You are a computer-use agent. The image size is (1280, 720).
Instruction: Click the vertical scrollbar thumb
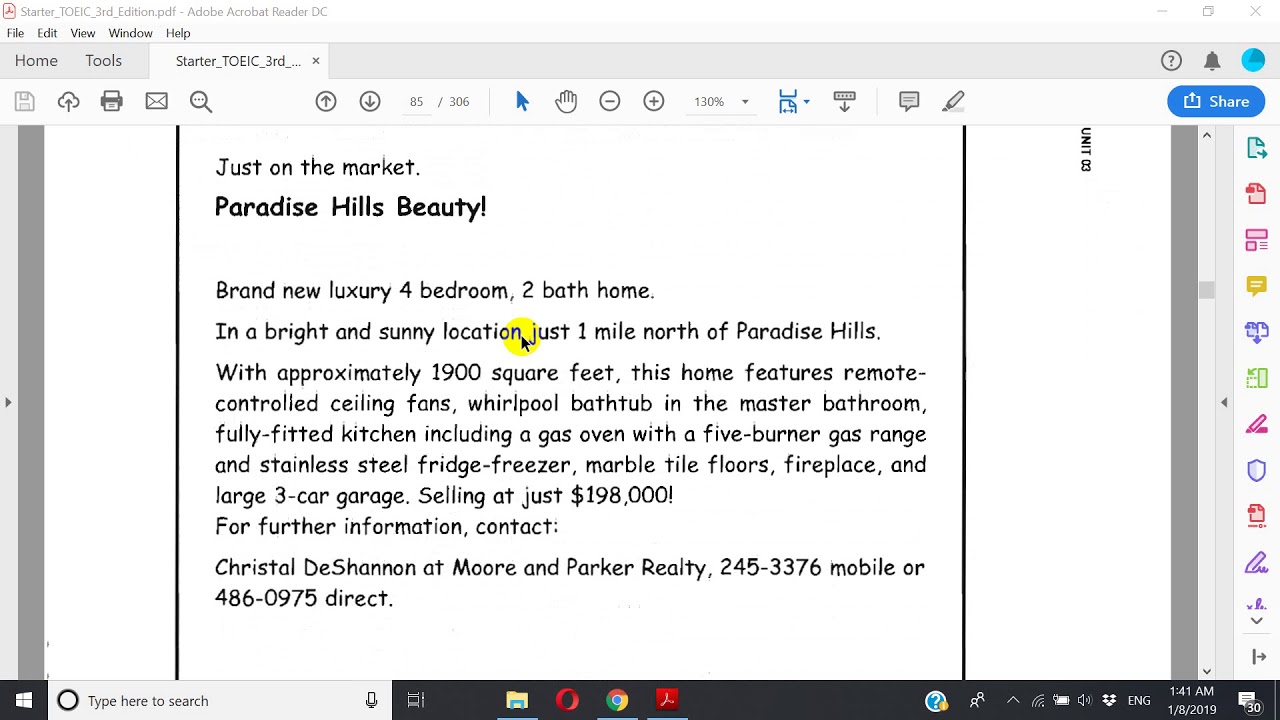[1206, 290]
